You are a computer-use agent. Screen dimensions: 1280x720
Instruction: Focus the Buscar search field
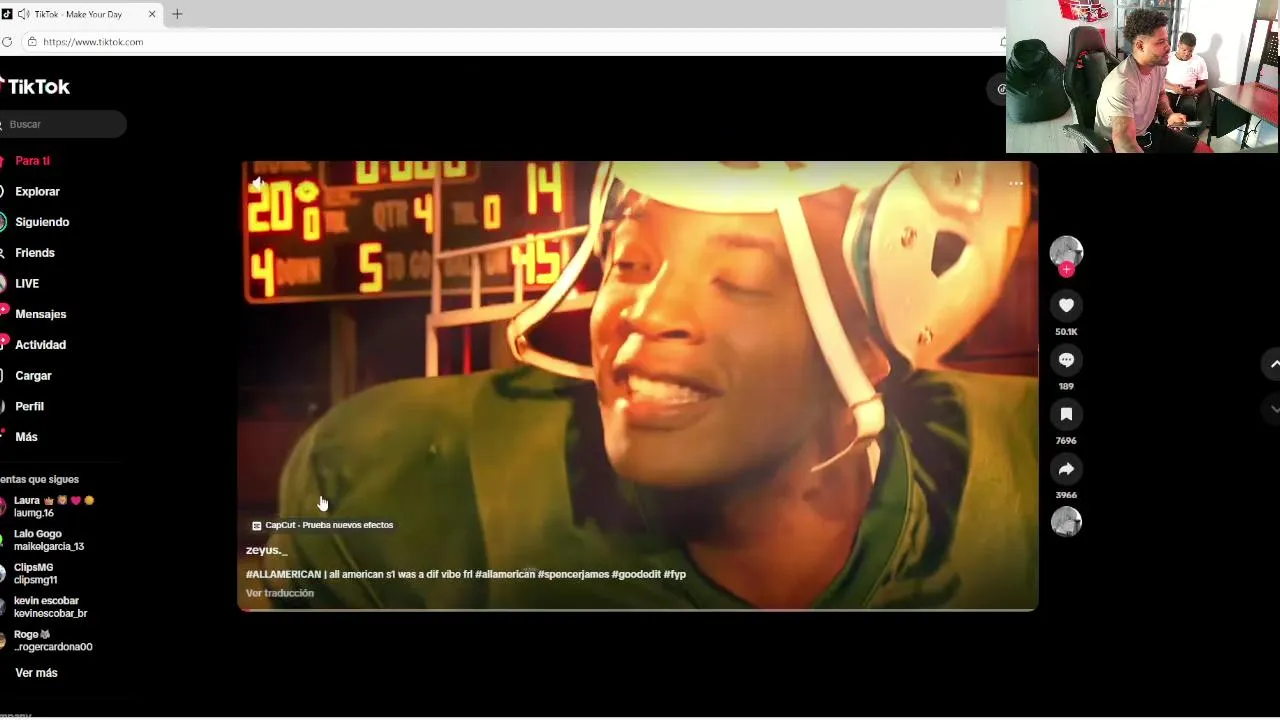[x=62, y=124]
